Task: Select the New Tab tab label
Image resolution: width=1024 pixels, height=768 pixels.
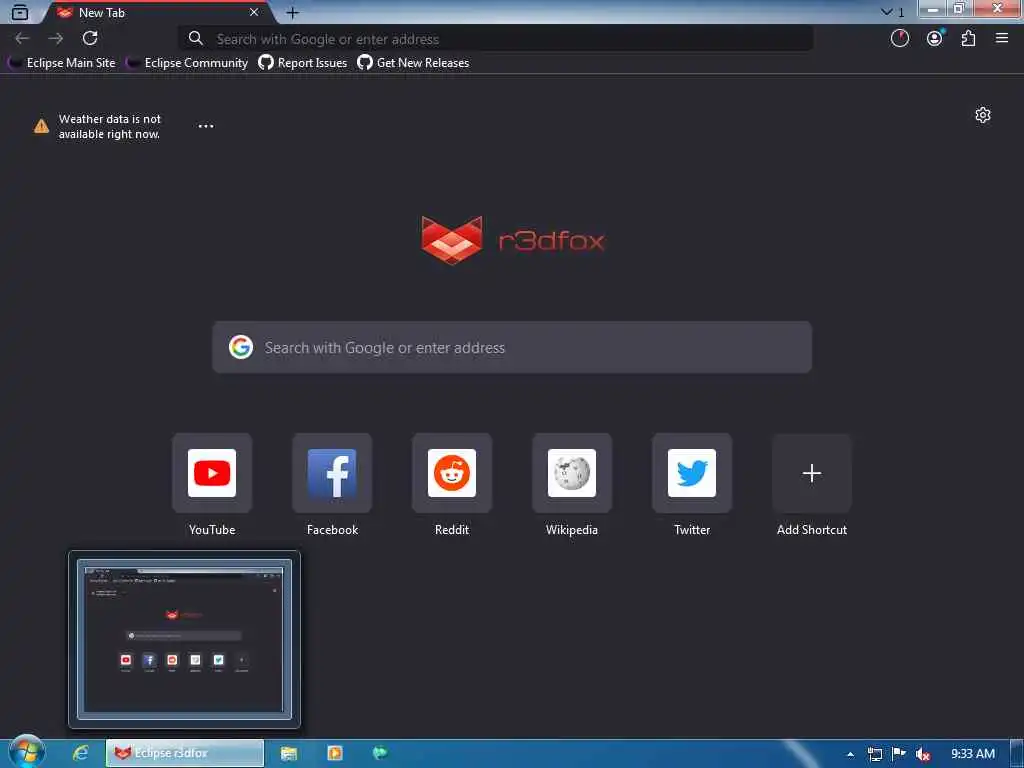Action: pos(101,12)
